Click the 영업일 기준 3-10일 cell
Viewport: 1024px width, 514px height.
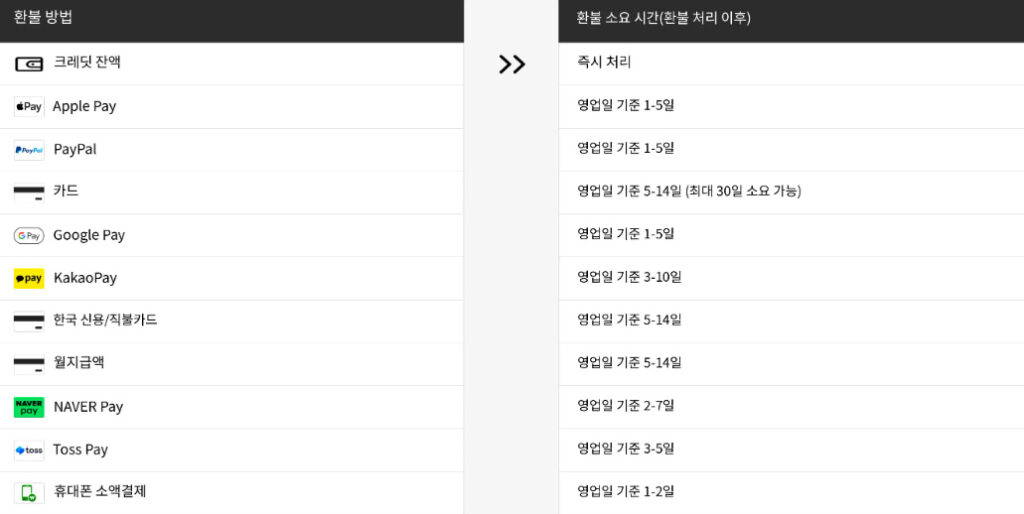point(792,278)
